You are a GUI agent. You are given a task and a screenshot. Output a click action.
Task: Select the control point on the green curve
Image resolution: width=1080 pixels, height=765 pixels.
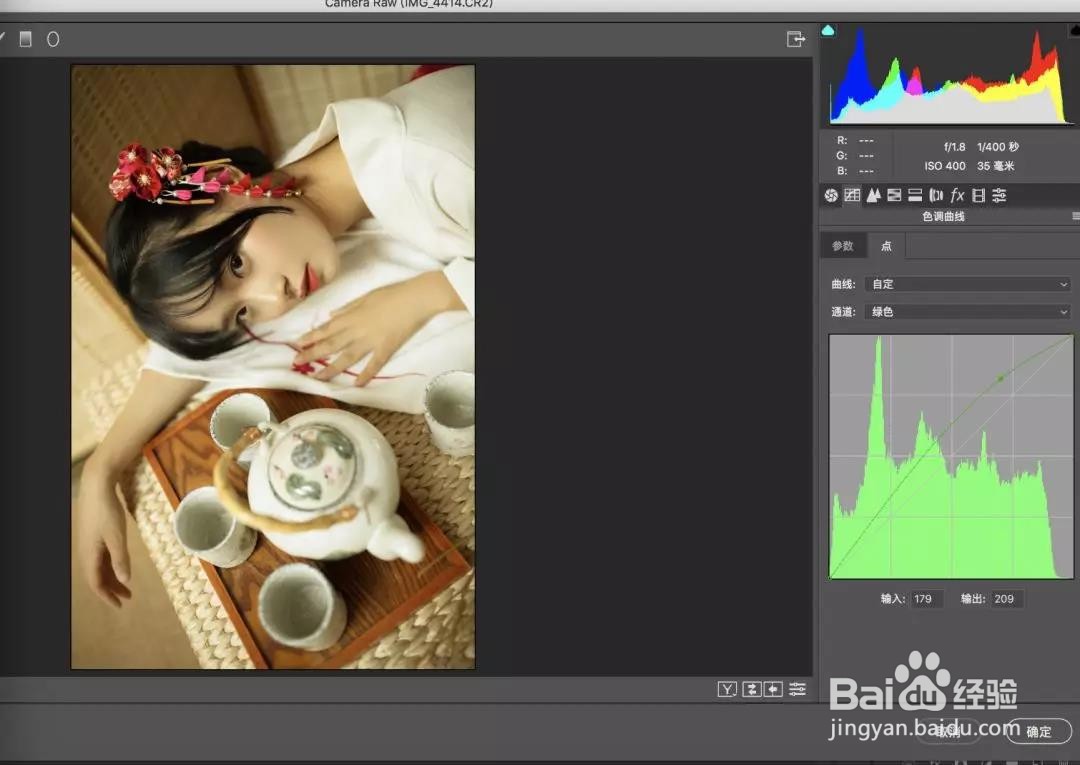pyautogui.click(x=1001, y=378)
